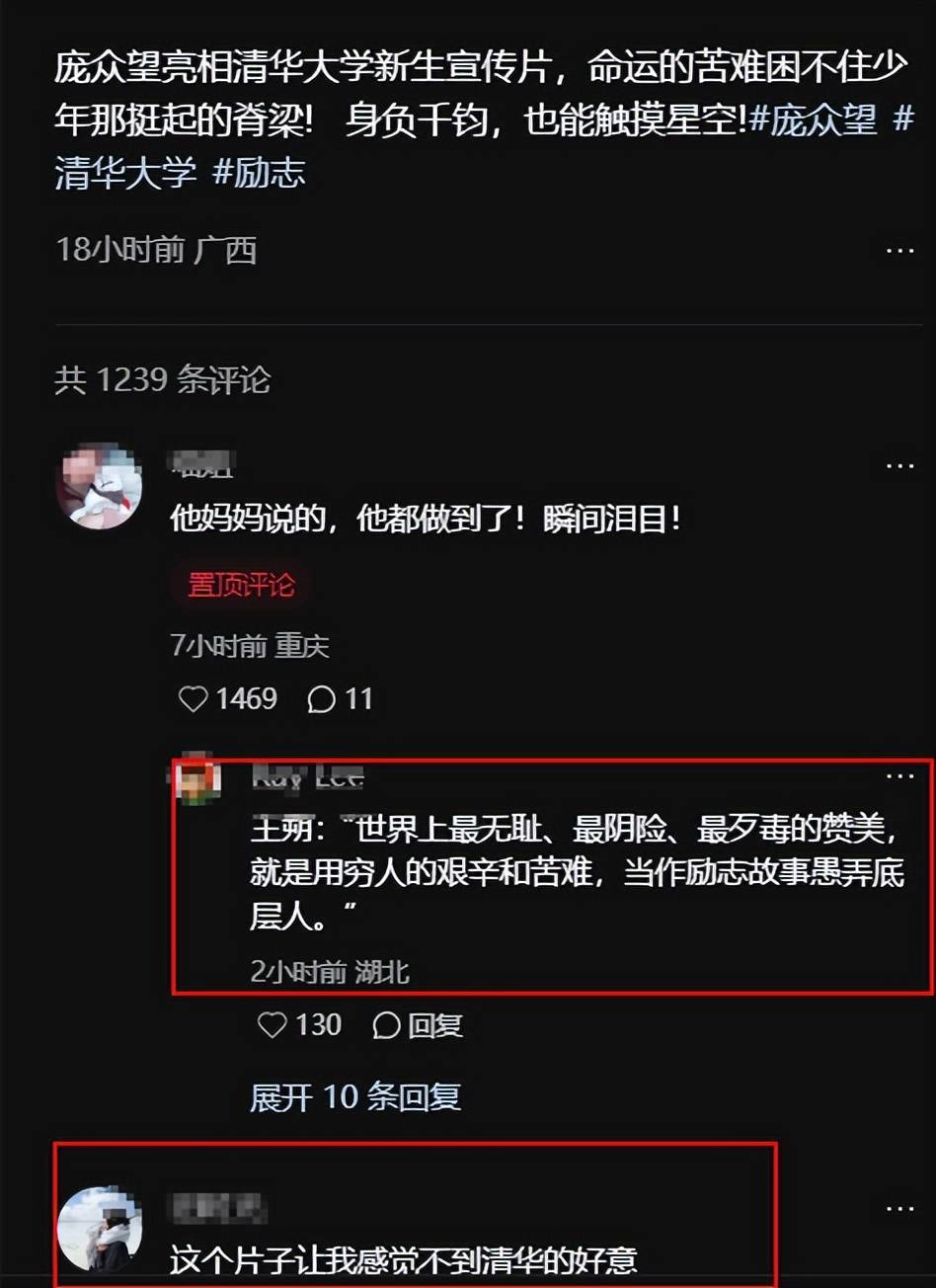The width and height of the screenshot is (936, 1288).
Task: Expand 展开 10 条回复
Action: pyautogui.click(x=355, y=1097)
